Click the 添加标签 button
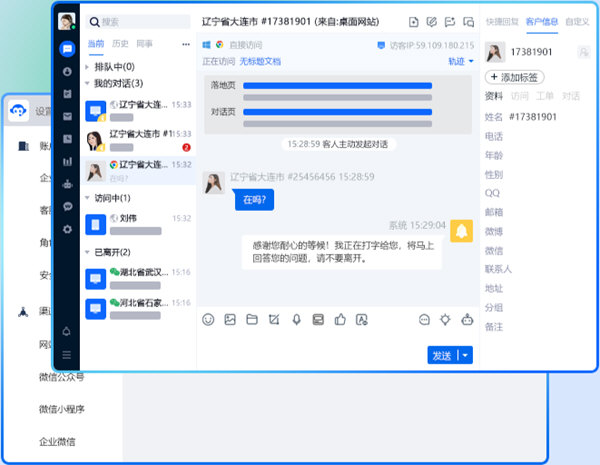 [x=515, y=77]
